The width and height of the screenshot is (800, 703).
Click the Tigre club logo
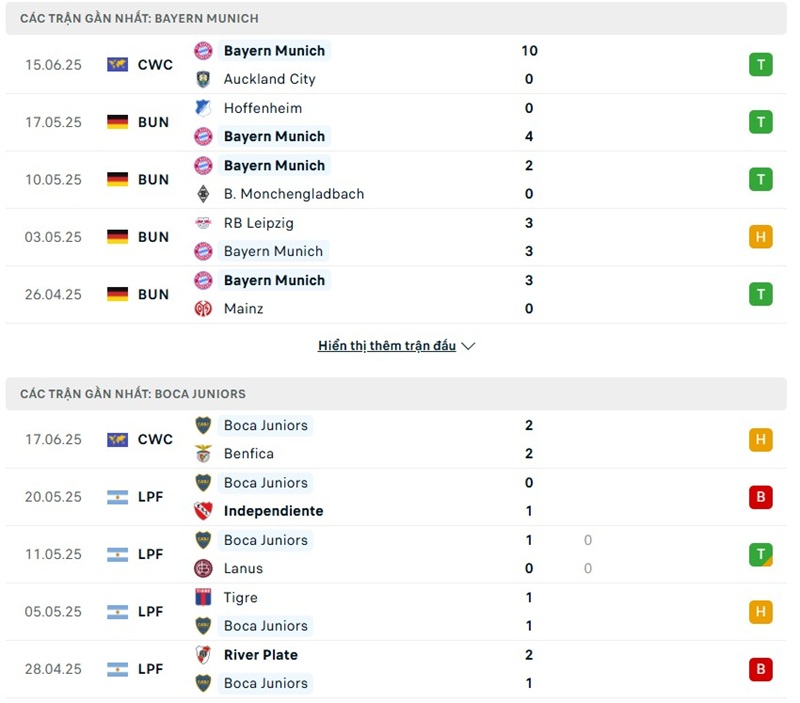click(x=203, y=598)
